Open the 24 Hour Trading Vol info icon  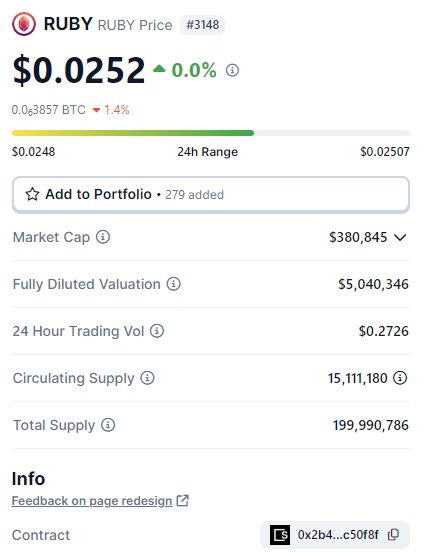[157, 331]
